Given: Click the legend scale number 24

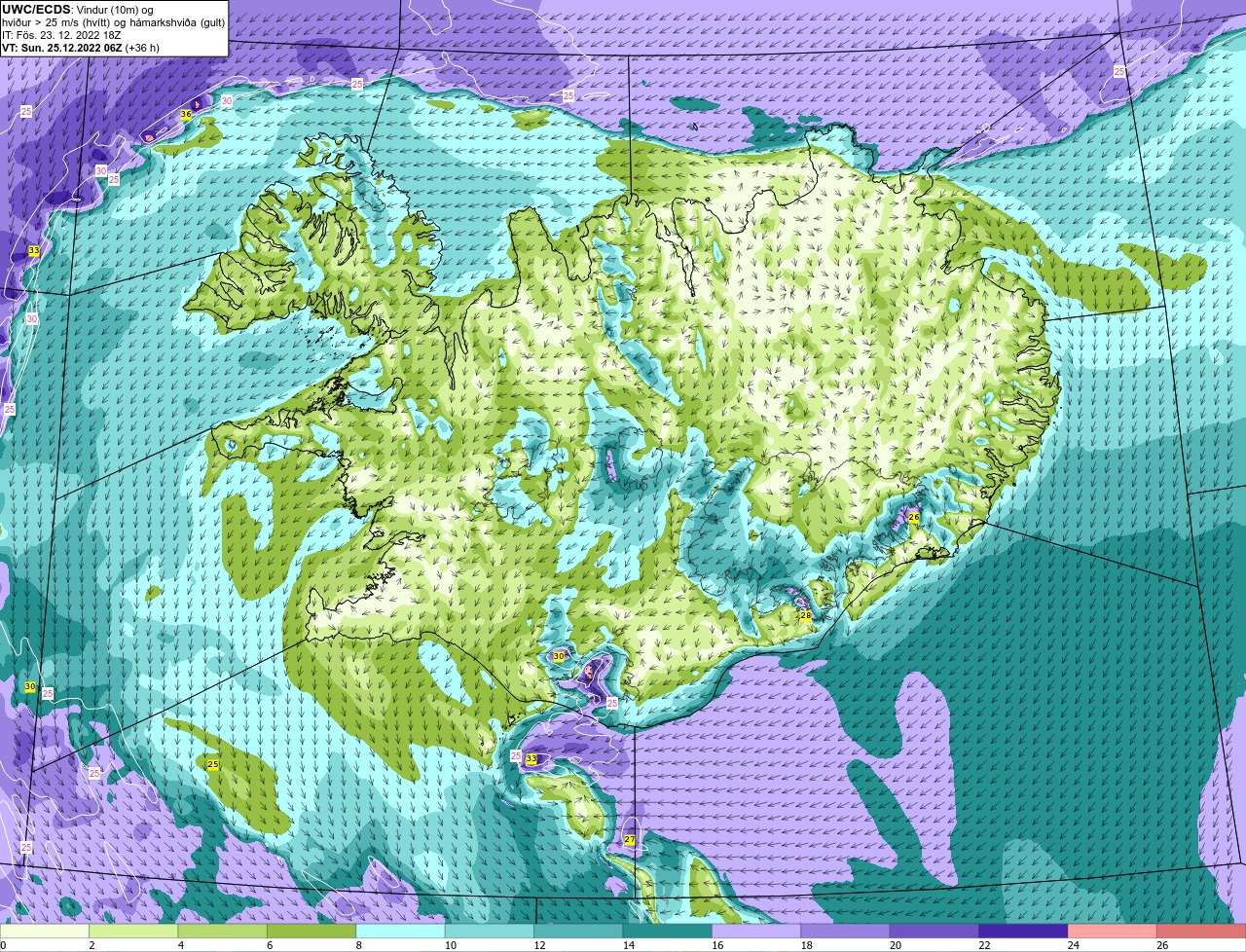Looking at the screenshot, I should pyautogui.click(x=1073, y=945).
